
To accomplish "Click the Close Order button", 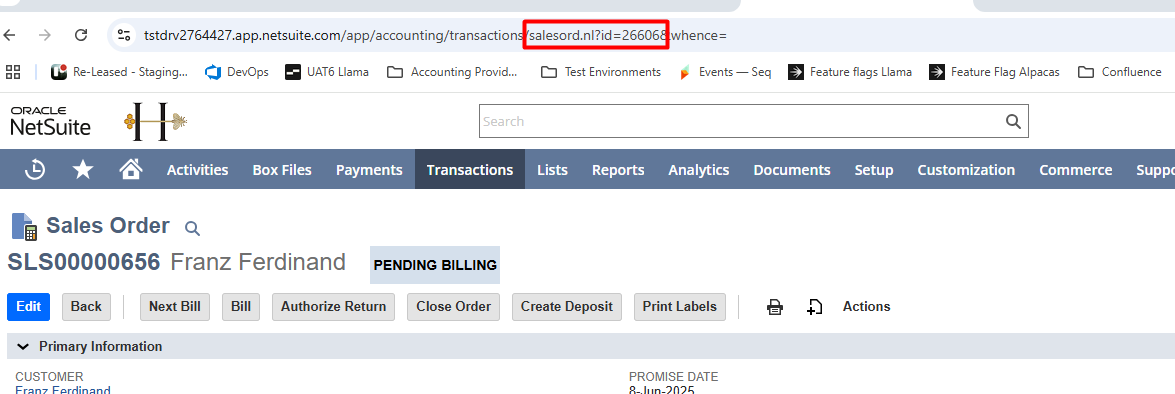I will coord(453,306).
